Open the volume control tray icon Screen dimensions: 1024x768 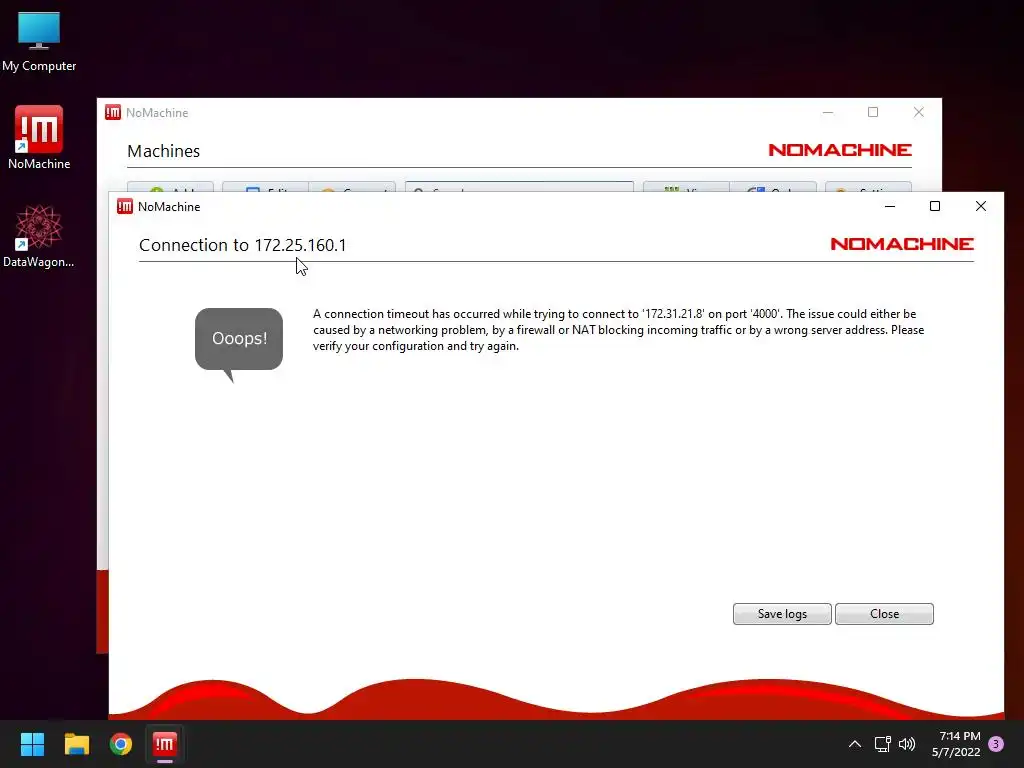pos(907,744)
